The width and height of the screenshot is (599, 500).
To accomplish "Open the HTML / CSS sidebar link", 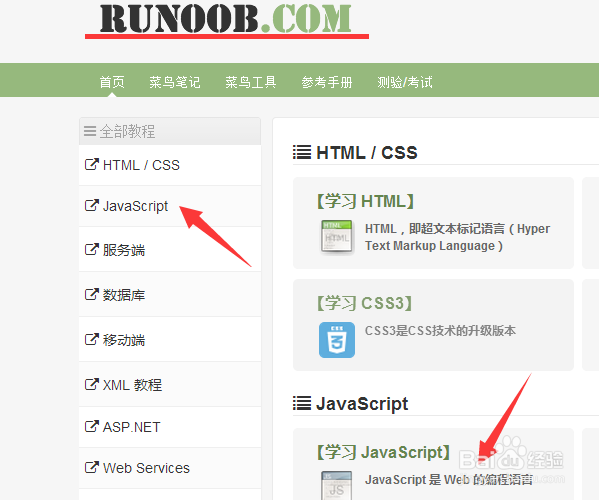I will [141, 165].
